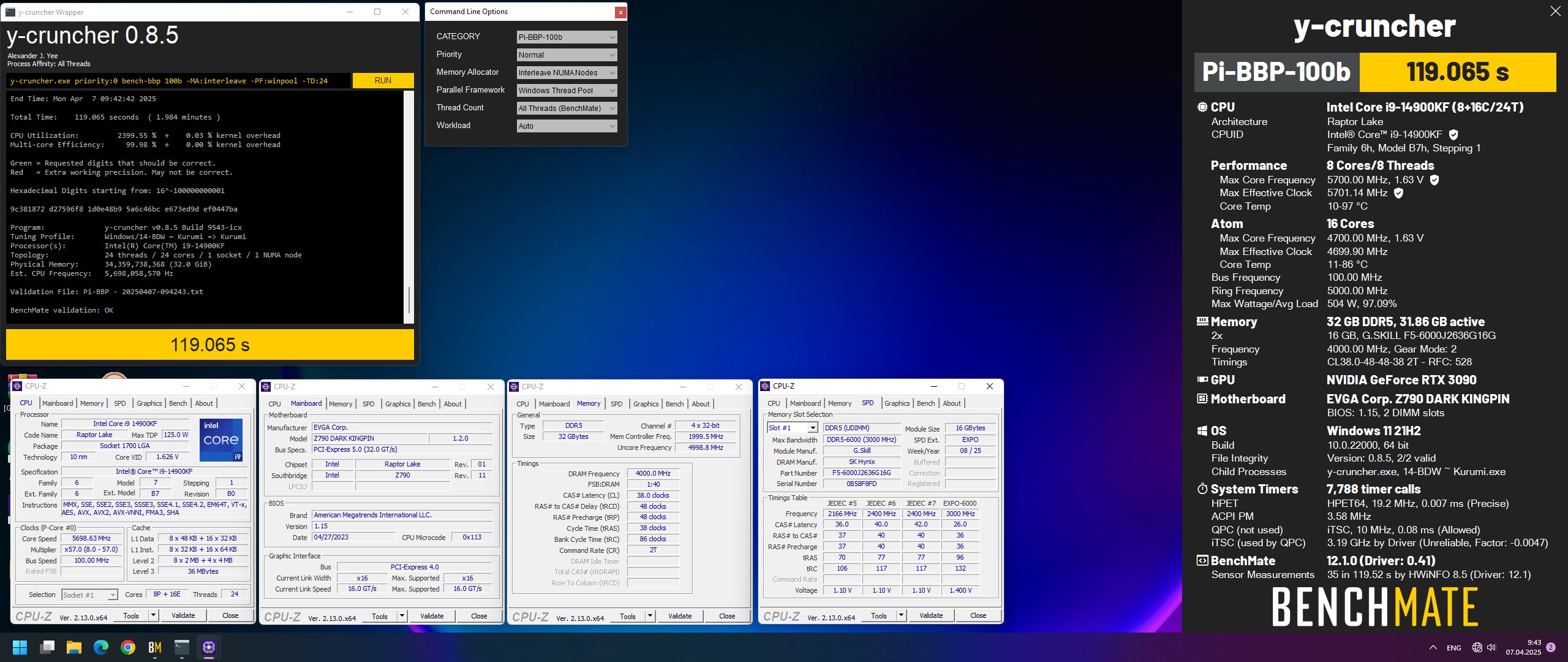Open the volume tray icon
The width and height of the screenshot is (1568, 662).
click(x=1491, y=647)
